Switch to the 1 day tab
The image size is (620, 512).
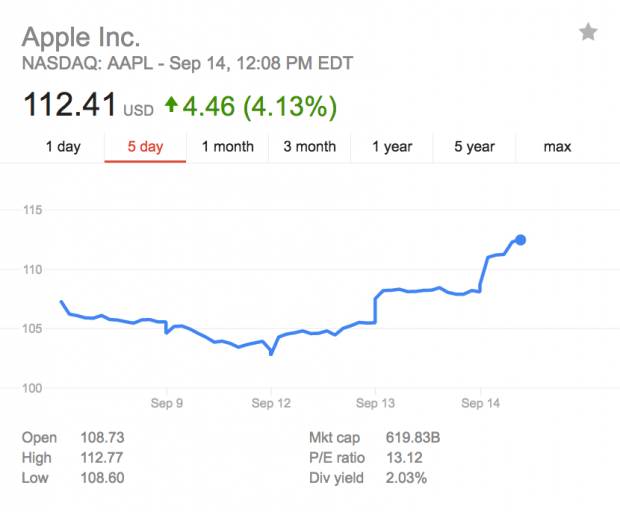tap(63, 147)
